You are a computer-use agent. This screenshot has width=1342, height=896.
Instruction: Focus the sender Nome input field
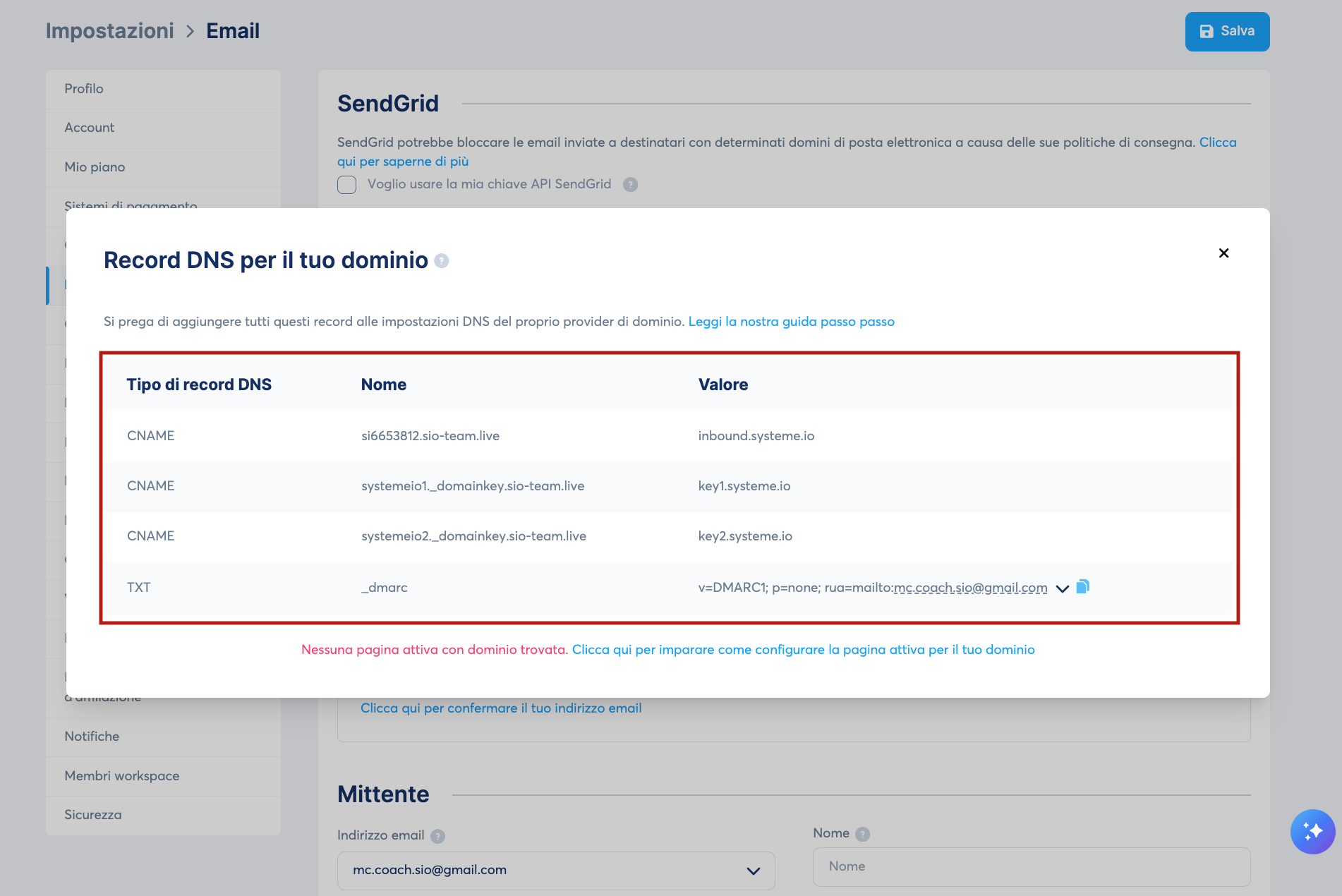tap(1032, 866)
